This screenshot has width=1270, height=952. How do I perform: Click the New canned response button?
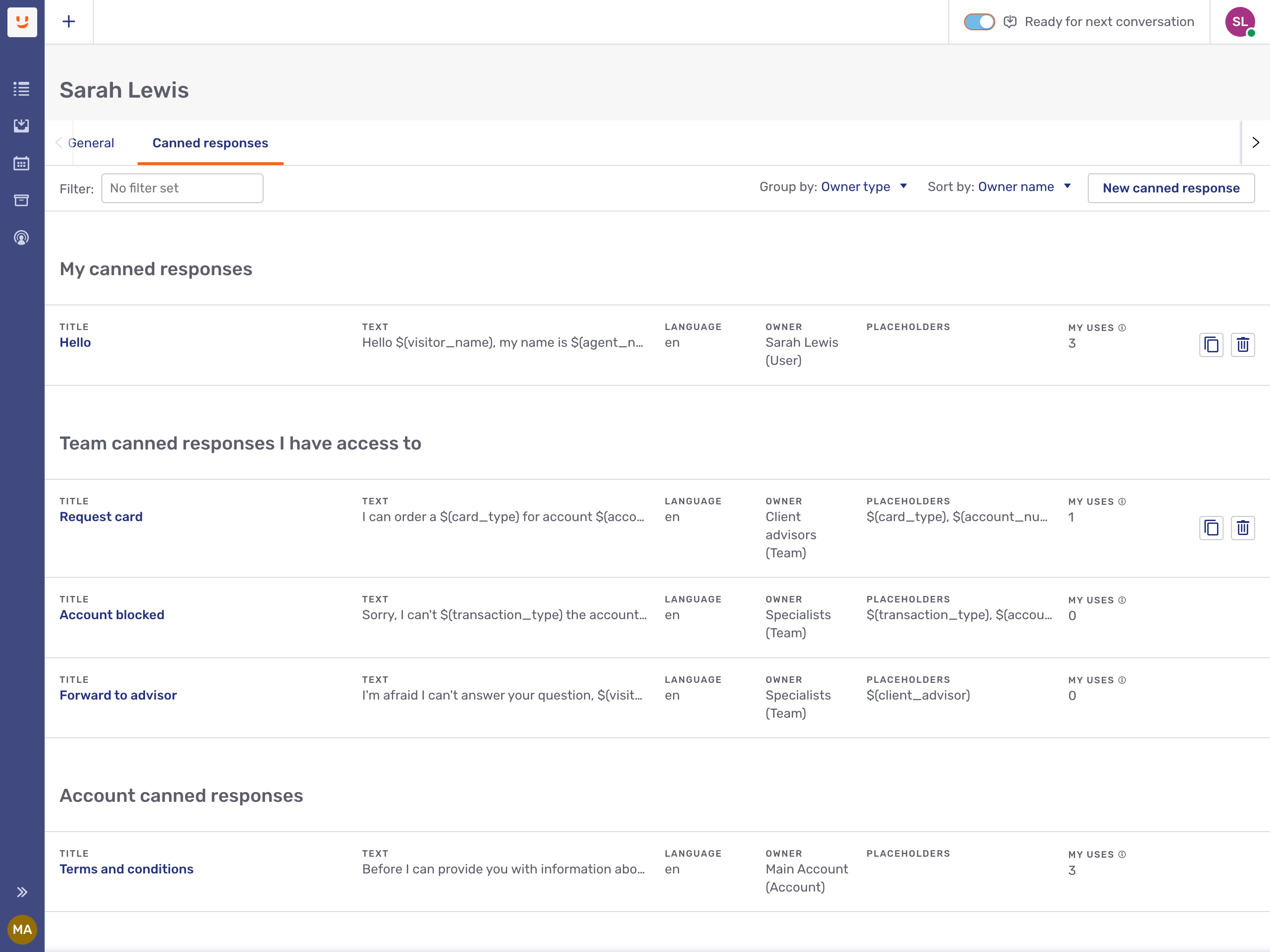click(x=1171, y=188)
